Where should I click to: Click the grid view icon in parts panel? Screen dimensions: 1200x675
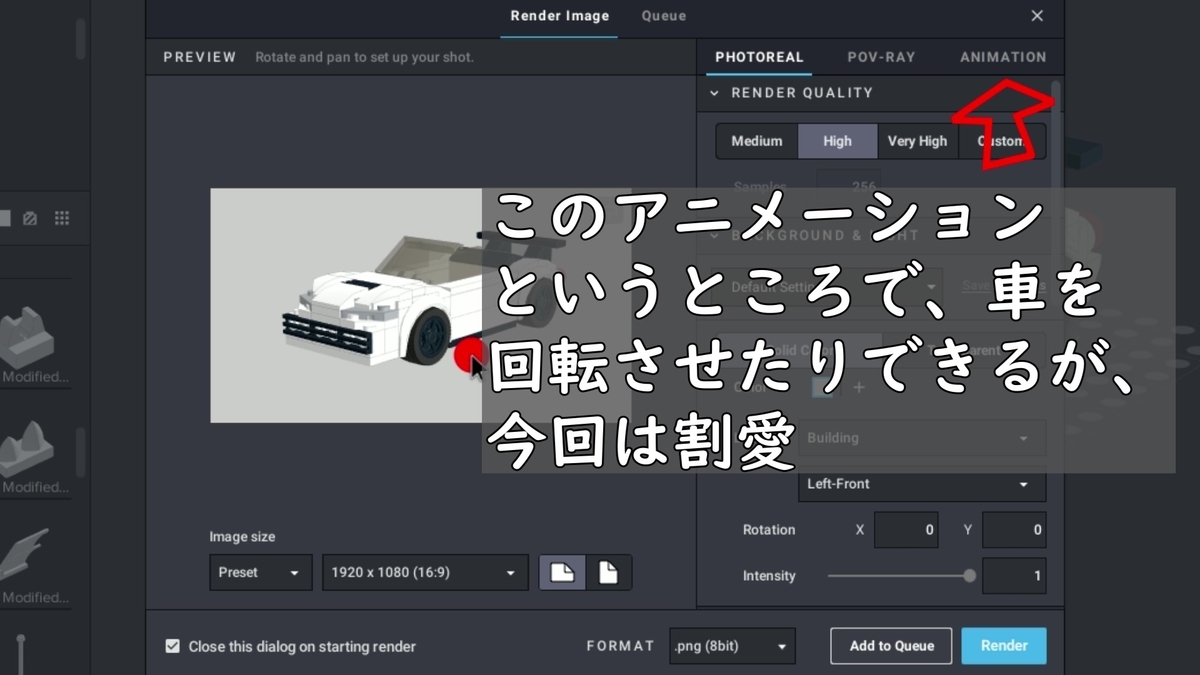(62, 218)
